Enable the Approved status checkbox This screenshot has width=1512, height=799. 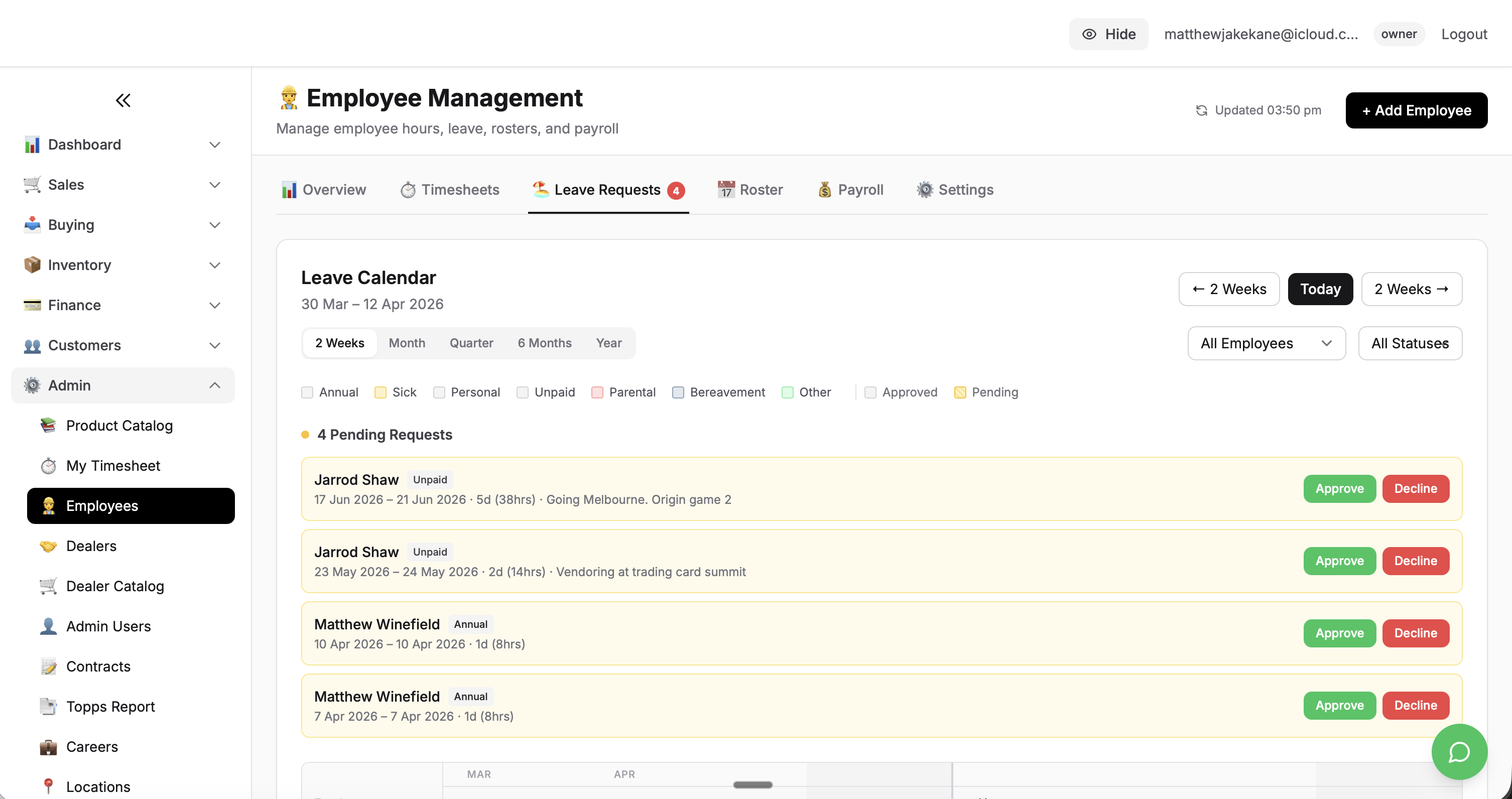coord(870,392)
